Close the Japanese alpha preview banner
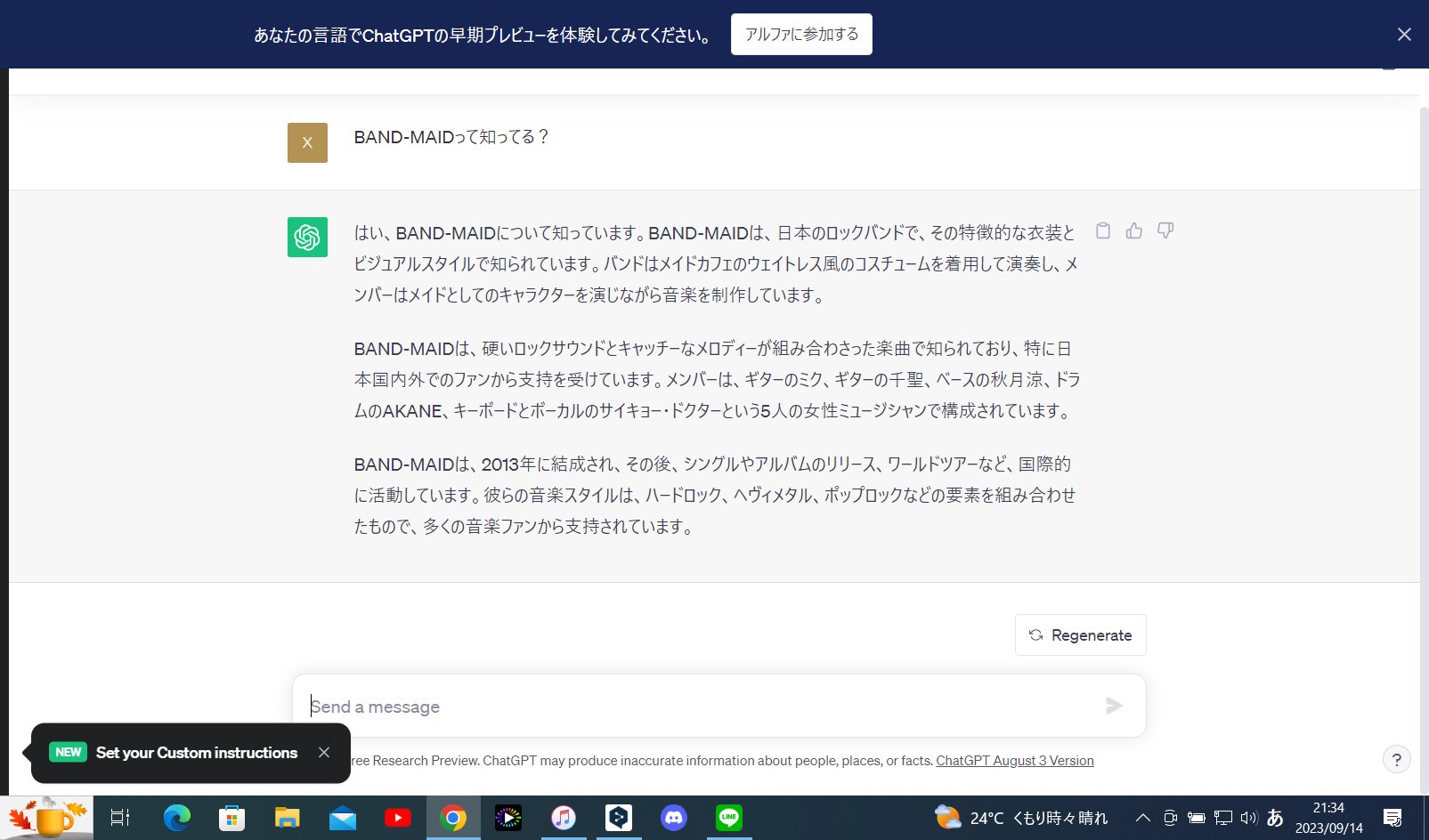This screenshot has height=840, width=1429. pyautogui.click(x=1404, y=34)
